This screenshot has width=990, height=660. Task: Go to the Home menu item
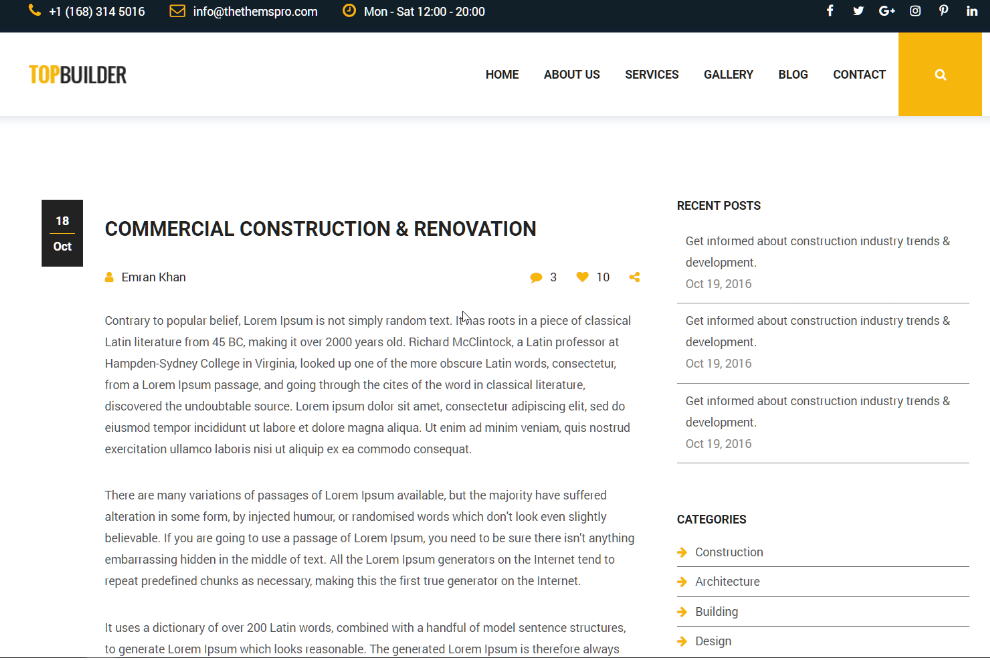tap(502, 75)
